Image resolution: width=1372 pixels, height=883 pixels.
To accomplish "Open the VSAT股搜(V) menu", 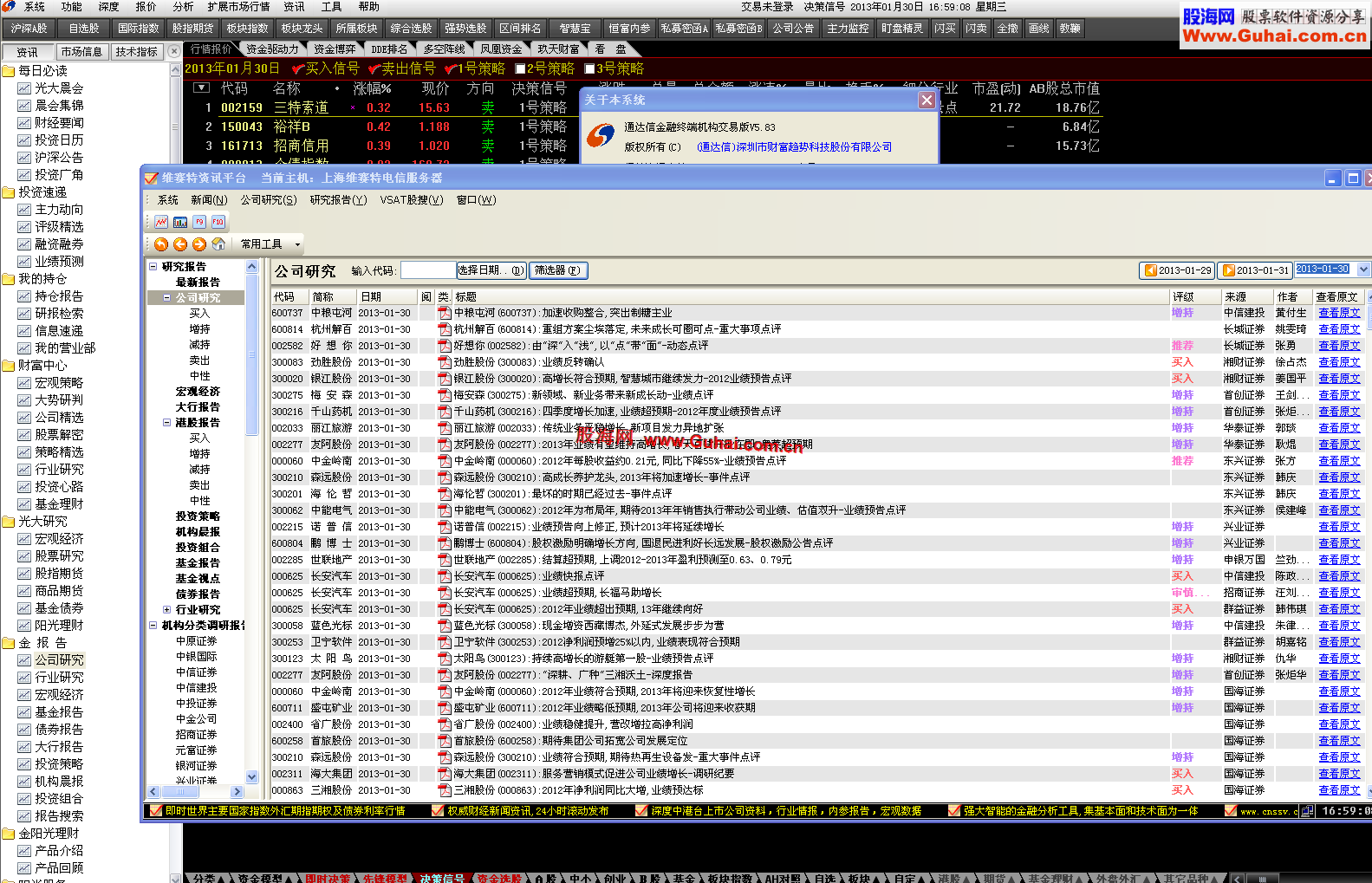I will [412, 200].
